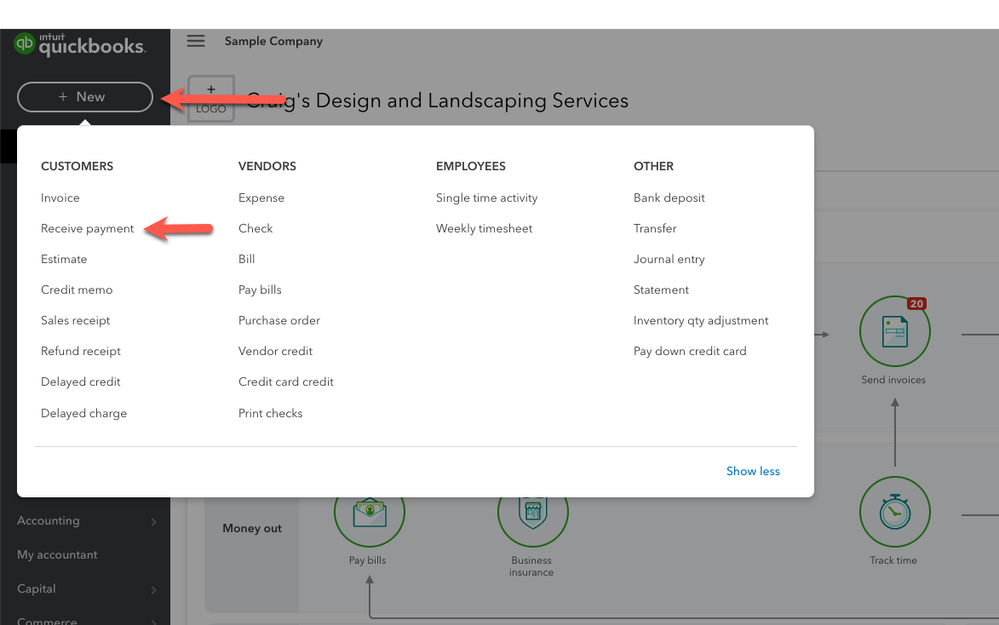Open the Business insurance icon
This screenshot has height=625, width=999.
532,512
